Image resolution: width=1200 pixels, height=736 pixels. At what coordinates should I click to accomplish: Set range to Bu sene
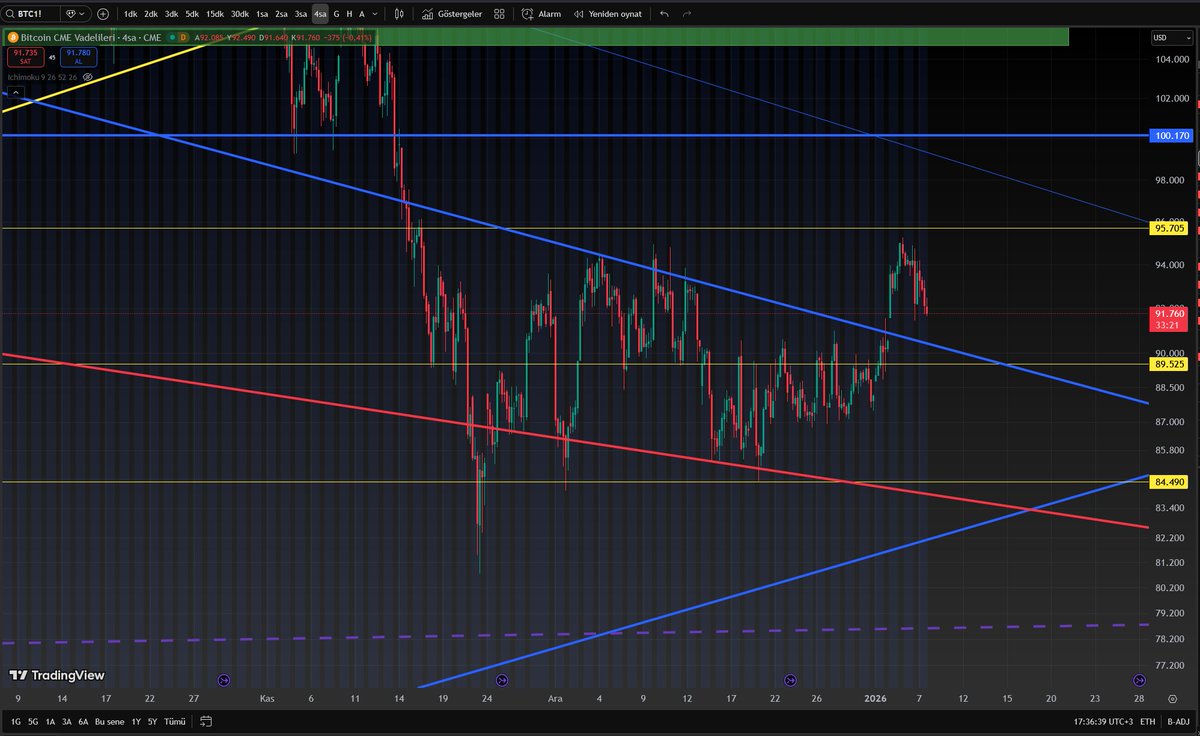tap(110, 721)
